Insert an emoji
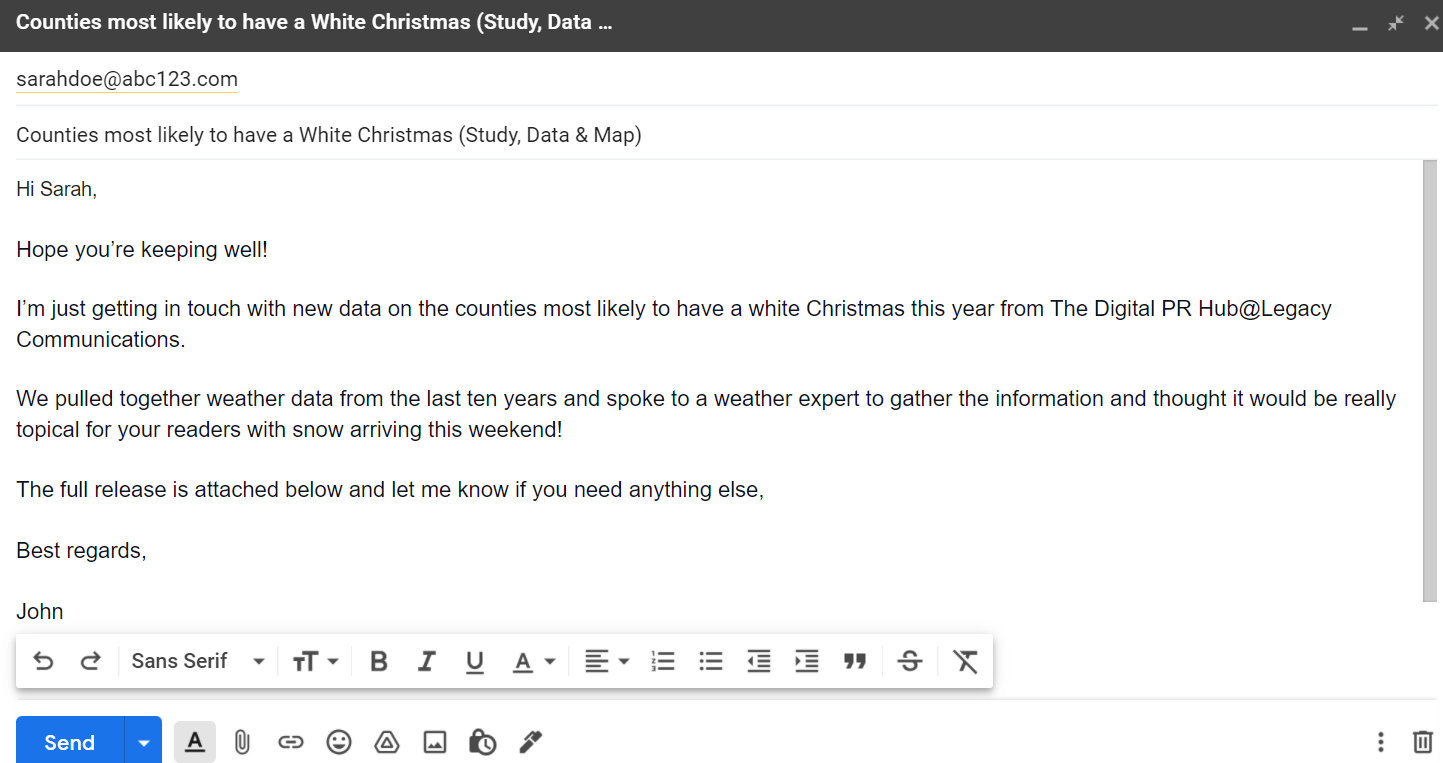The image size is (1443, 763). (x=339, y=742)
